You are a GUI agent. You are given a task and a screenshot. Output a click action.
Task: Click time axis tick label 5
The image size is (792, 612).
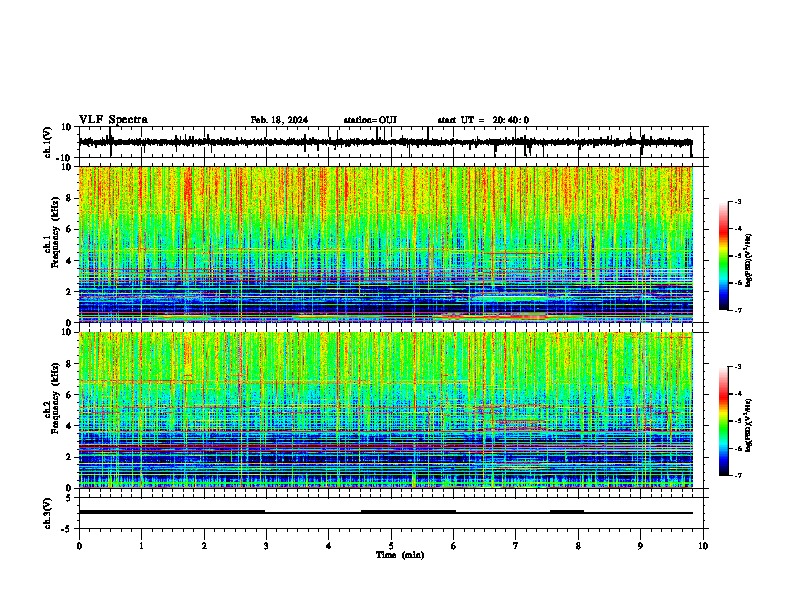[x=391, y=546]
